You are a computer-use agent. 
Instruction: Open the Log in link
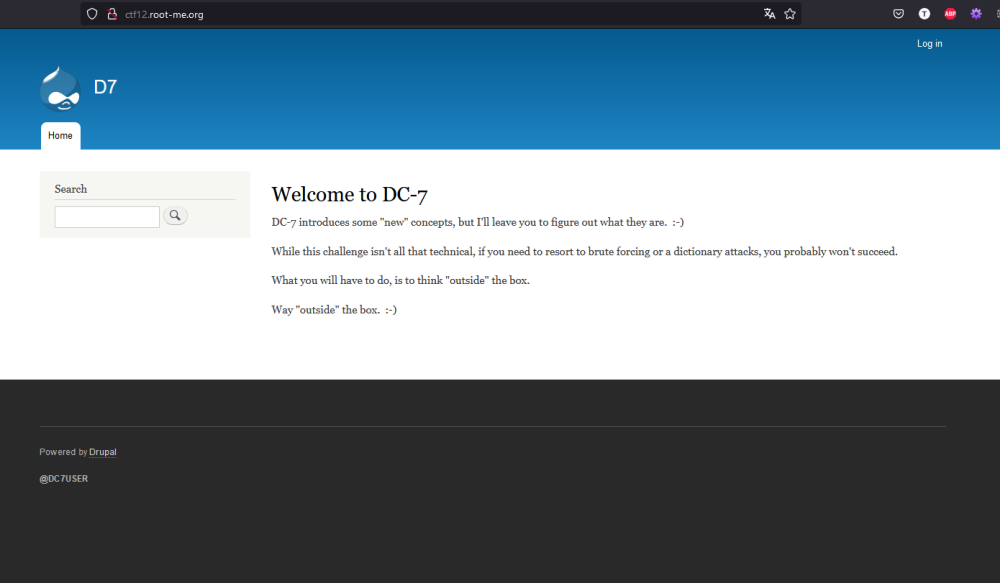coord(929,44)
